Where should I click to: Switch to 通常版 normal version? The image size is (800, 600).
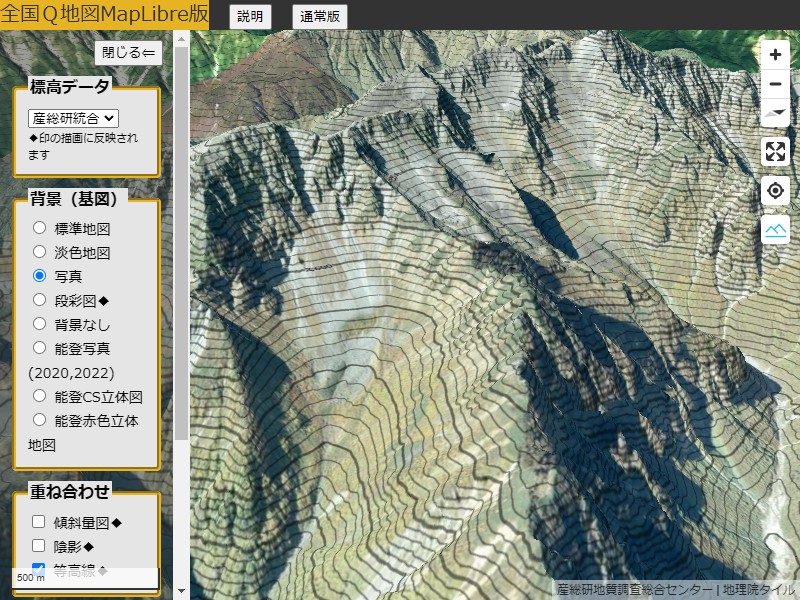click(320, 16)
